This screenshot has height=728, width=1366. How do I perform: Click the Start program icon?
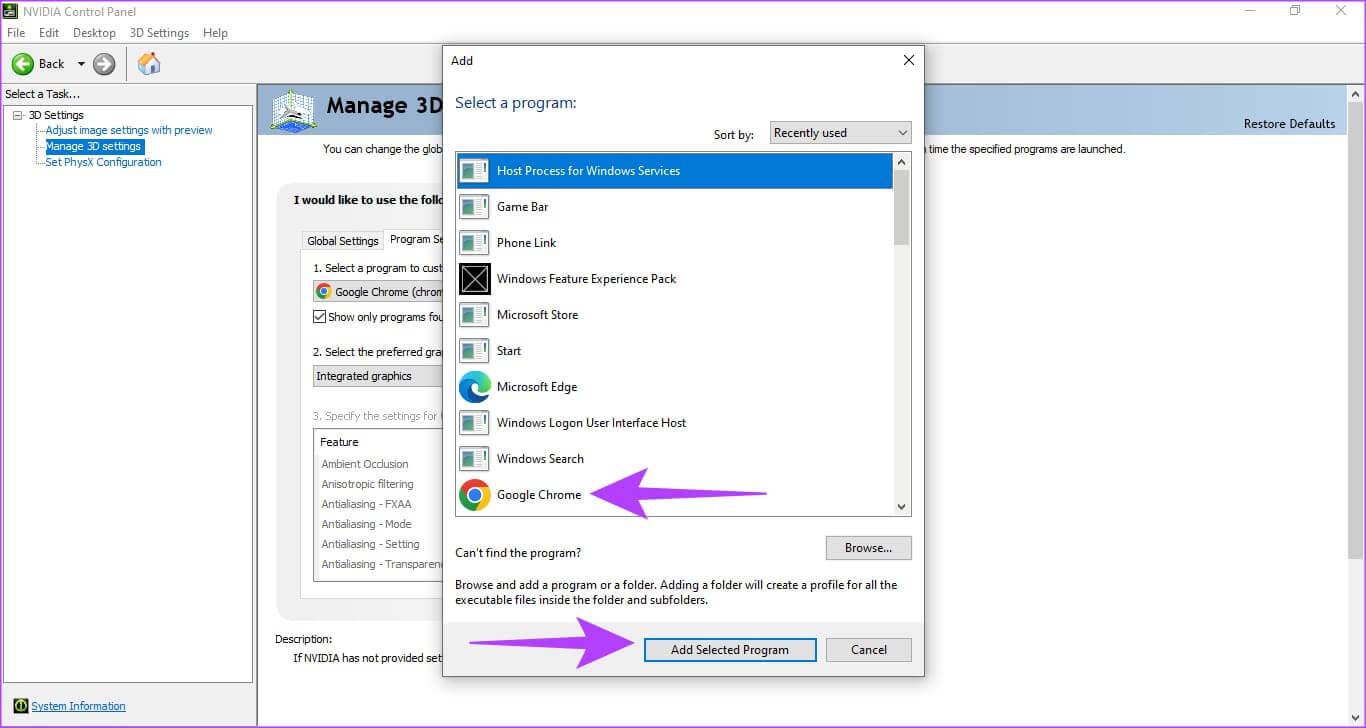(474, 351)
